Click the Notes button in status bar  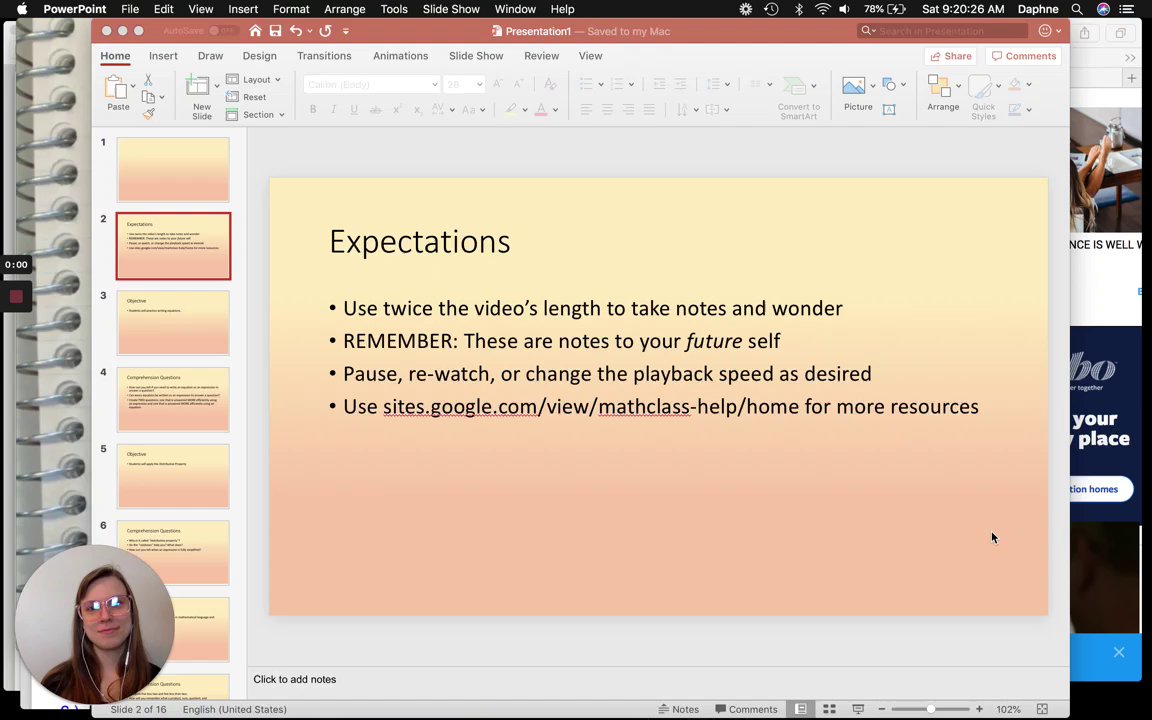678,709
